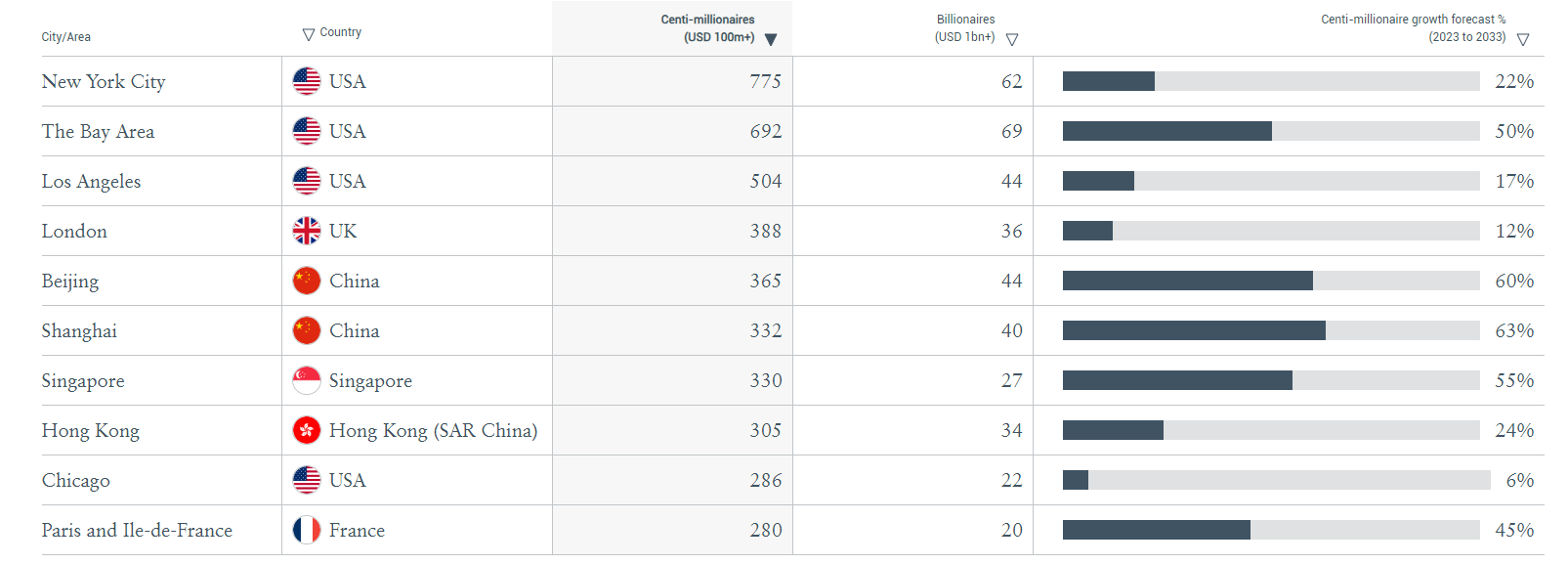Click the active Centi-millionaires sort arrow
The height and width of the screenshot is (564, 1568).
(771, 40)
